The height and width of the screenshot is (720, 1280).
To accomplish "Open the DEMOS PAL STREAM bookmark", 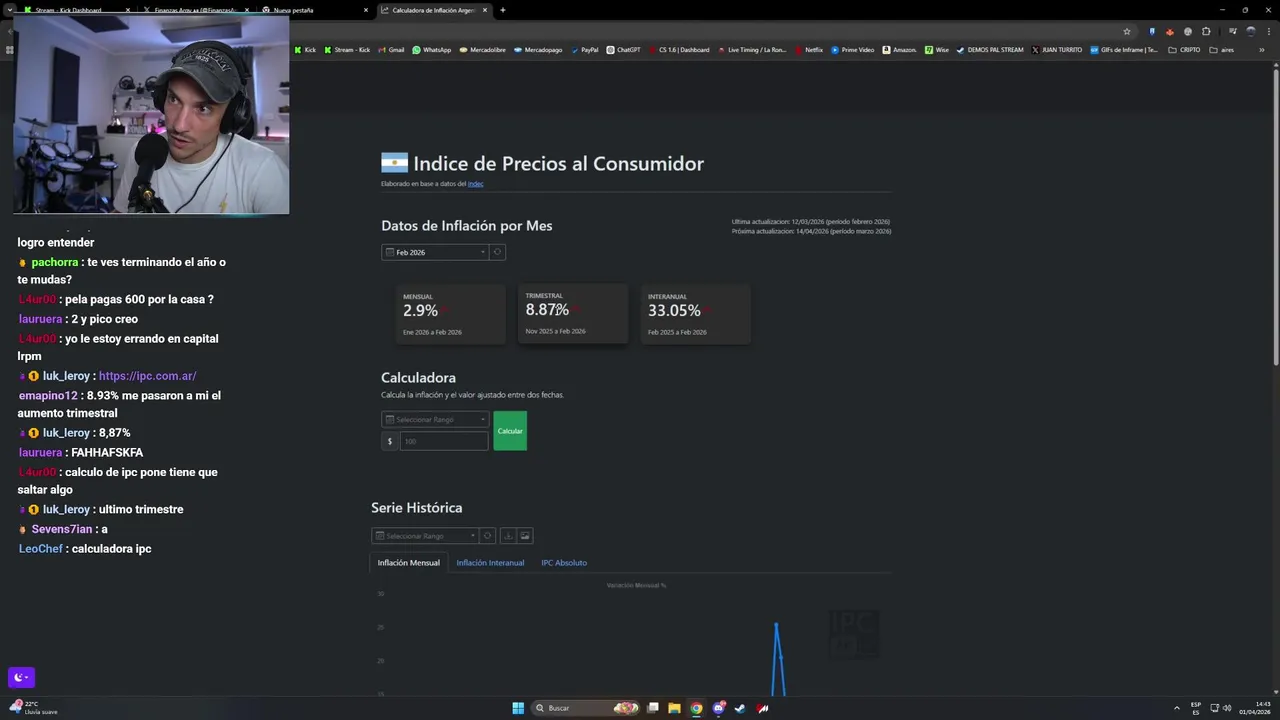I will point(990,50).
